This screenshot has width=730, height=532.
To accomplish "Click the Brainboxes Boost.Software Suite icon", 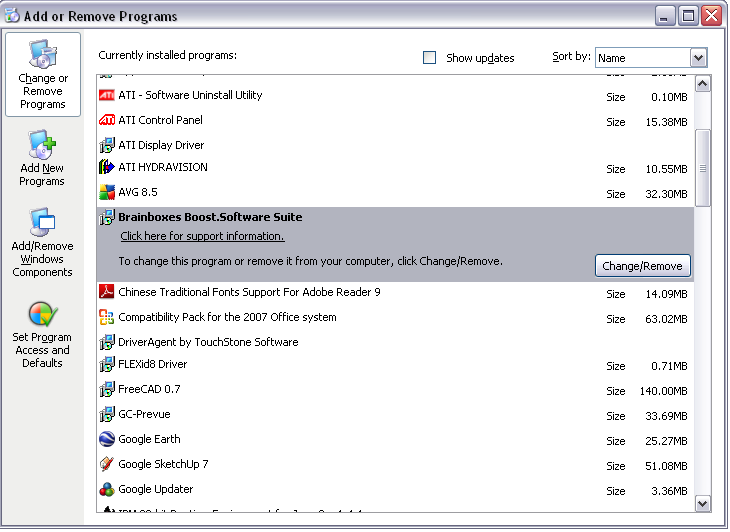I will tap(107, 217).
